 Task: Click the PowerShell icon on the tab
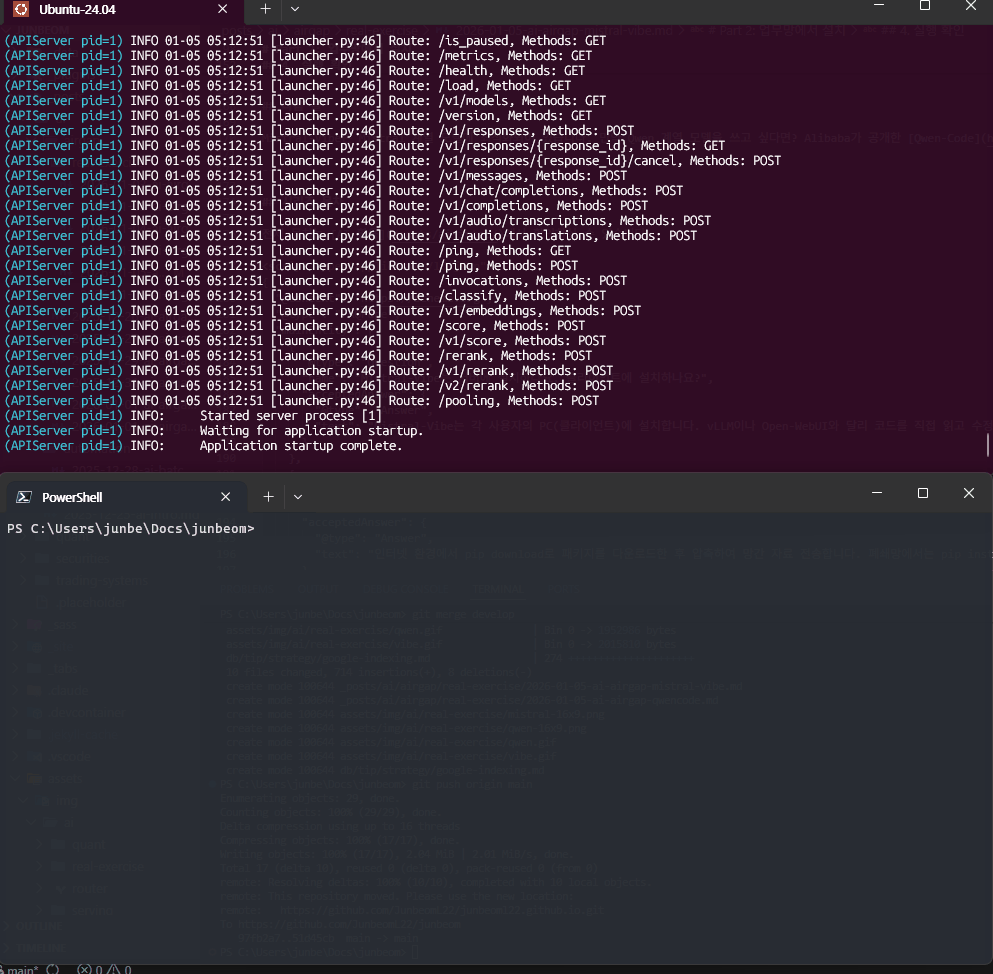[x=24, y=497]
